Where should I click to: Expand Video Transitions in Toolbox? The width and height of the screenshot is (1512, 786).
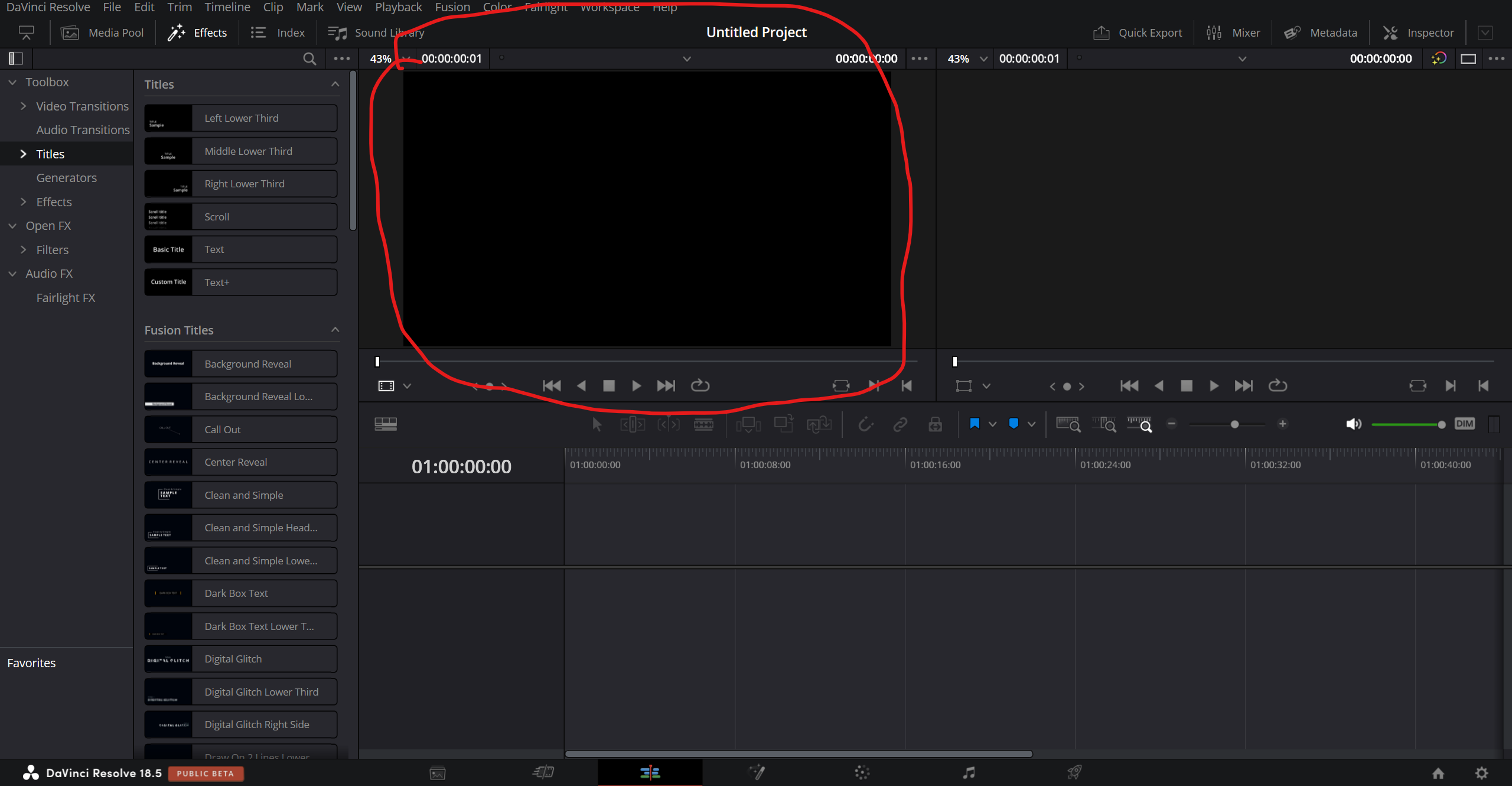pos(24,106)
